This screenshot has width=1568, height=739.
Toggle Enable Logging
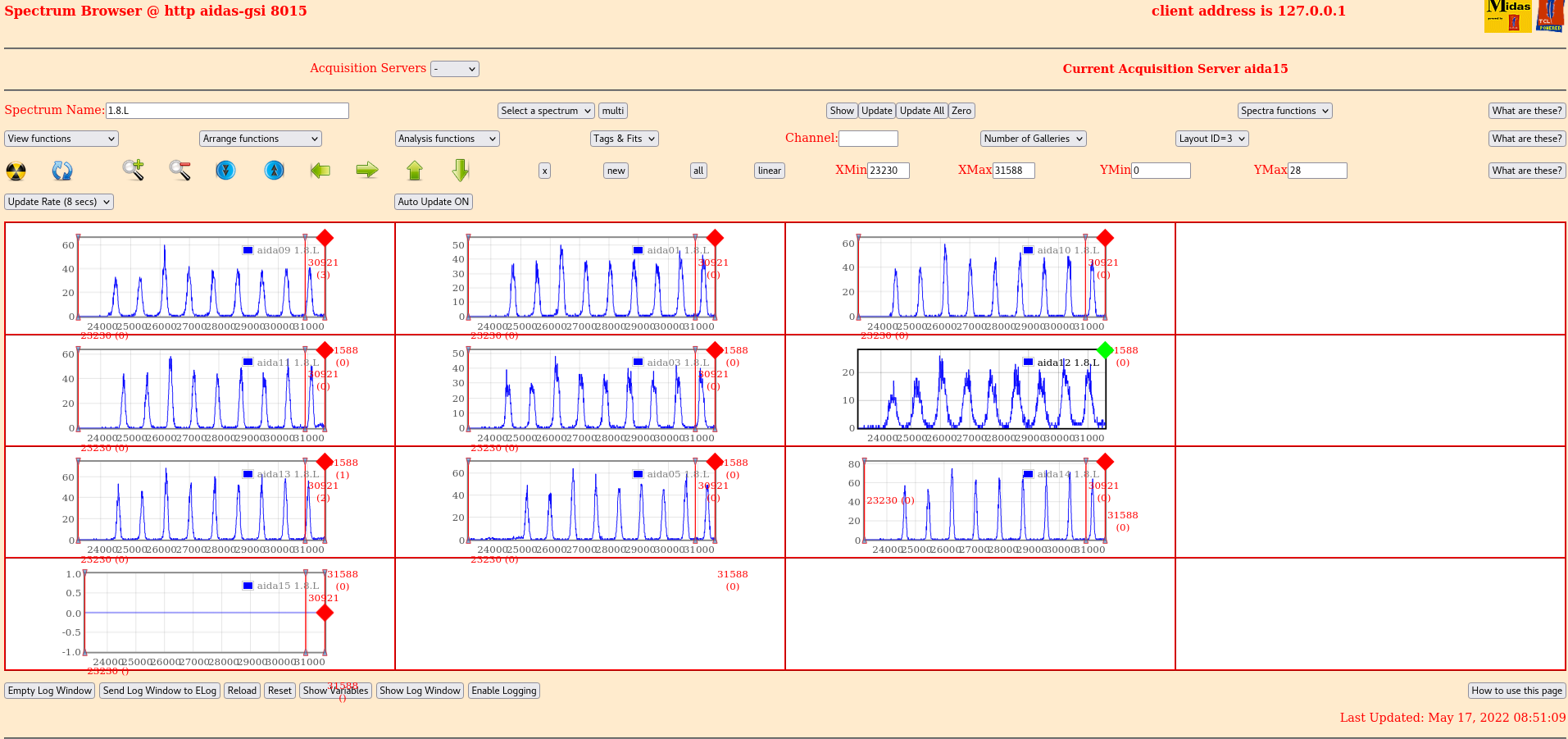pos(503,691)
